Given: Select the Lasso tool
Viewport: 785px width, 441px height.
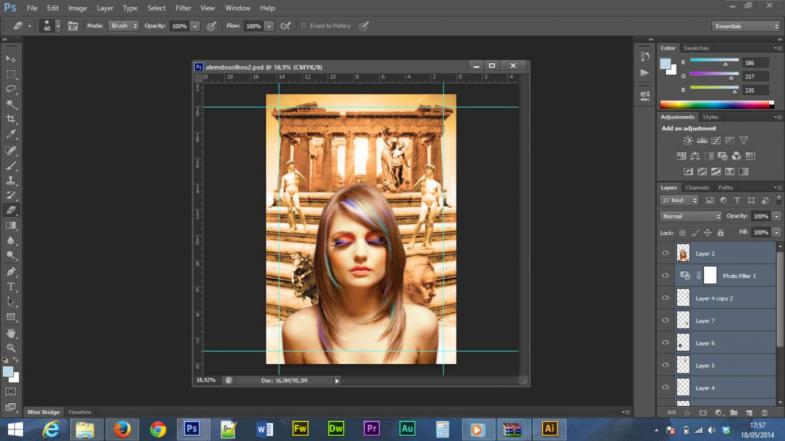Looking at the screenshot, I should [12, 89].
